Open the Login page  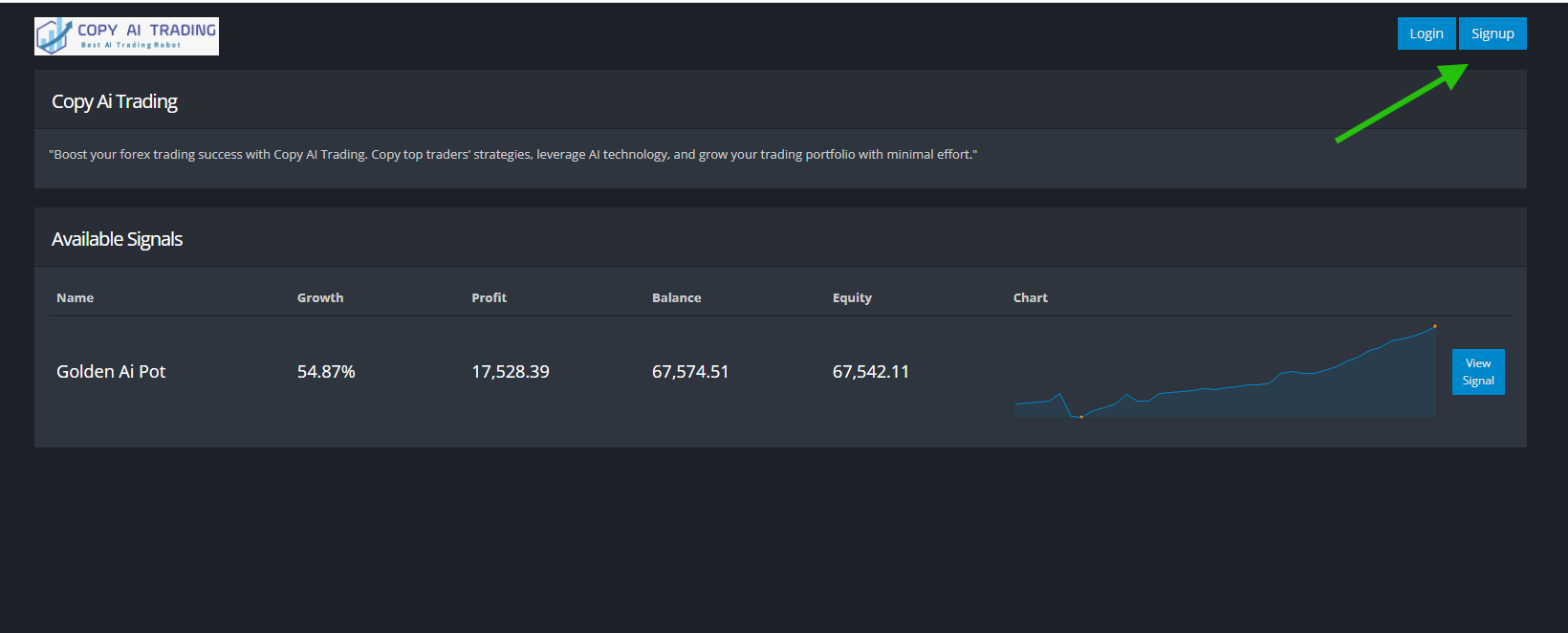point(1426,33)
